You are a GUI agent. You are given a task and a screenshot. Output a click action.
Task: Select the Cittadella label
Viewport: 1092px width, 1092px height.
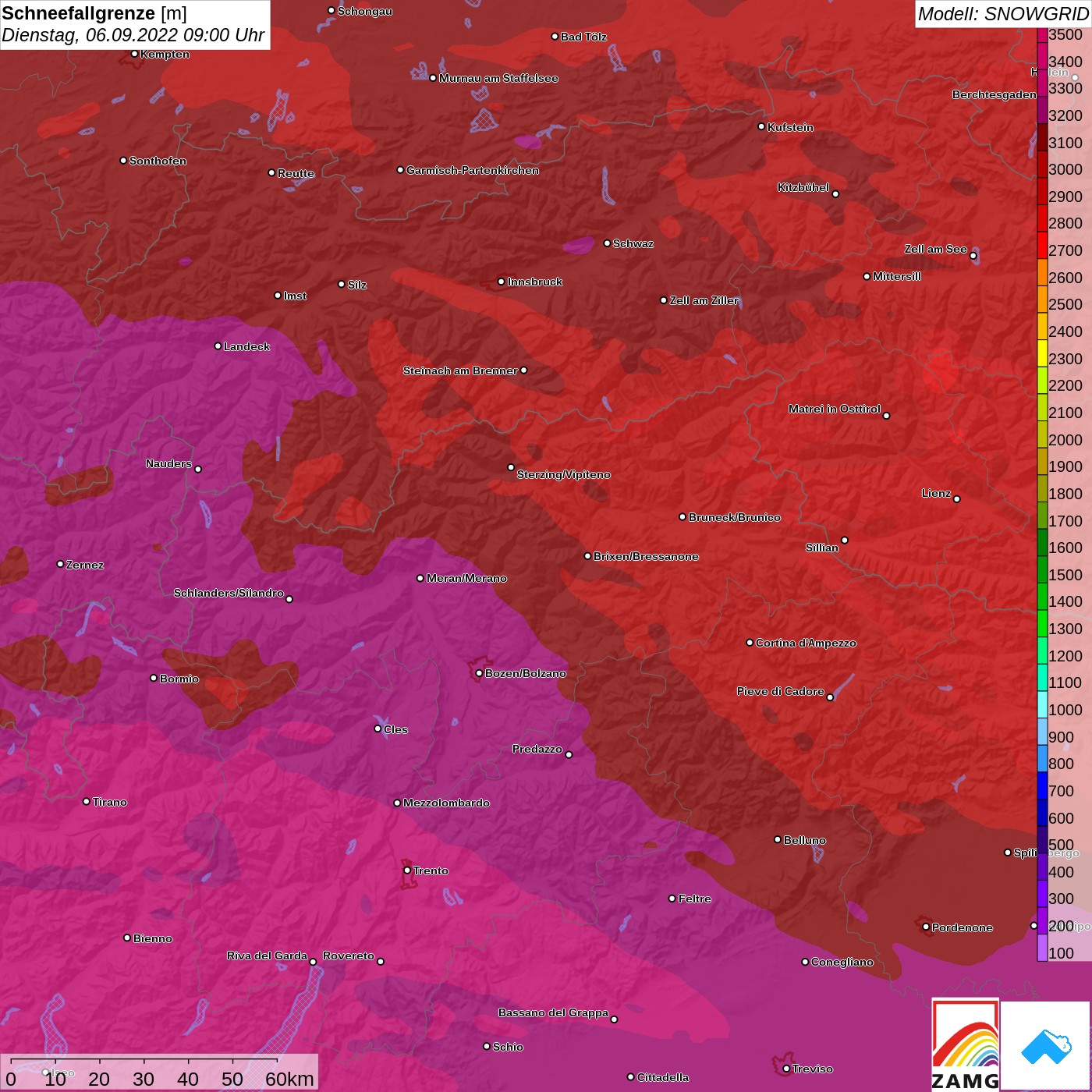coord(662,1077)
